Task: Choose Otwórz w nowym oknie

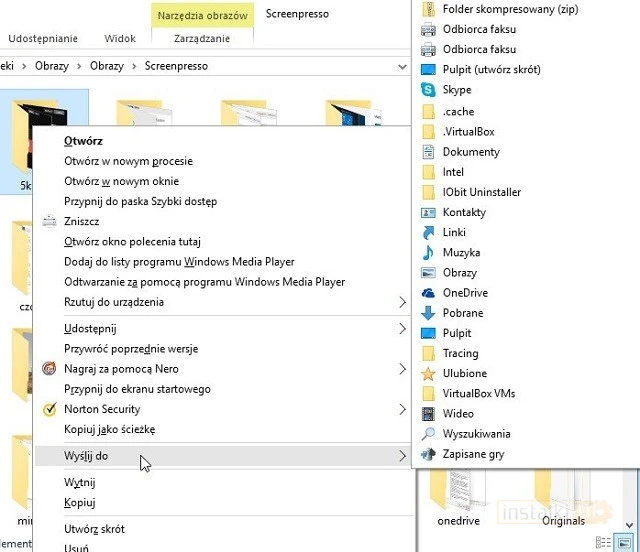Action: pos(121,181)
